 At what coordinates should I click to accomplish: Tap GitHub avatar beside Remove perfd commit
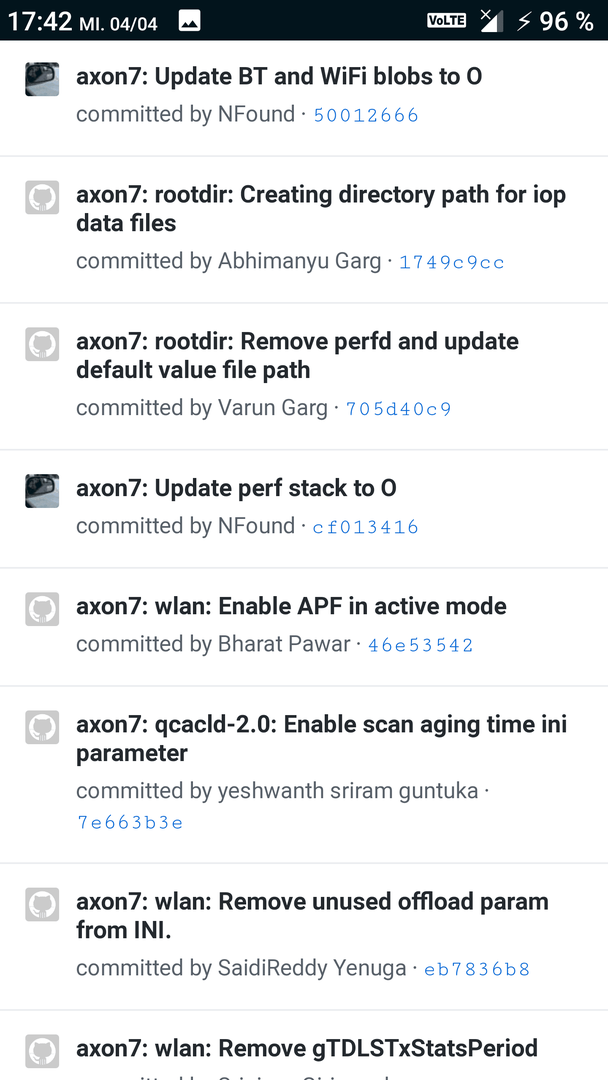pos(42,344)
